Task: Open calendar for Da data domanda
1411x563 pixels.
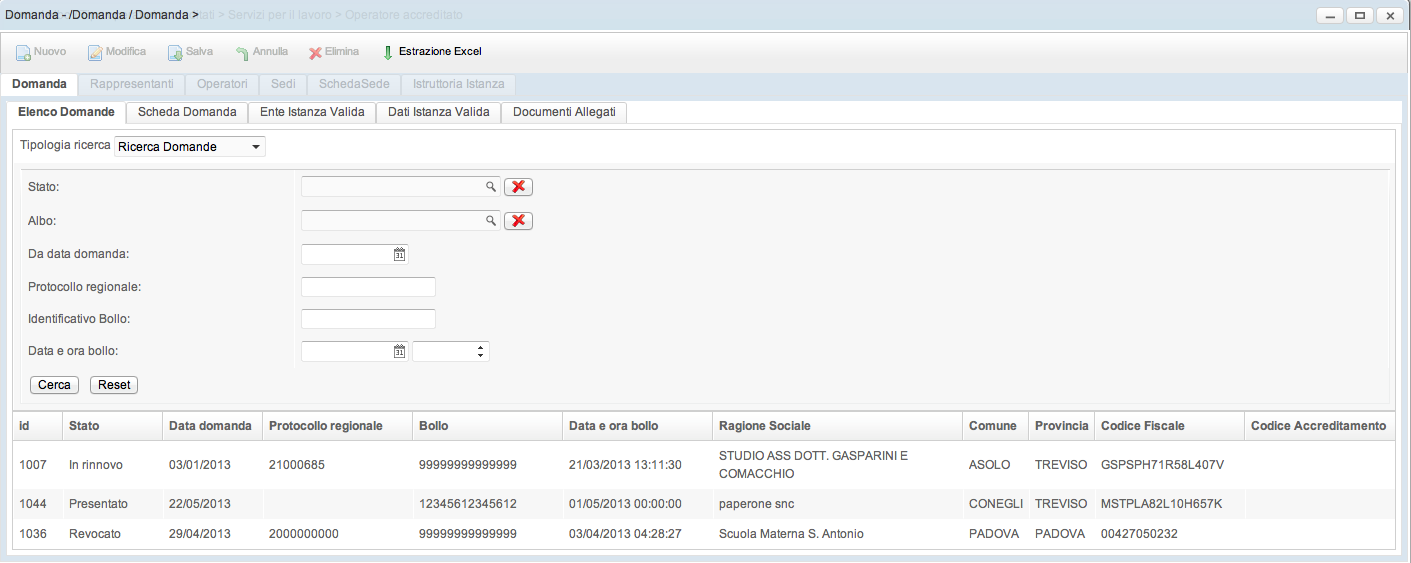Action: [x=399, y=254]
